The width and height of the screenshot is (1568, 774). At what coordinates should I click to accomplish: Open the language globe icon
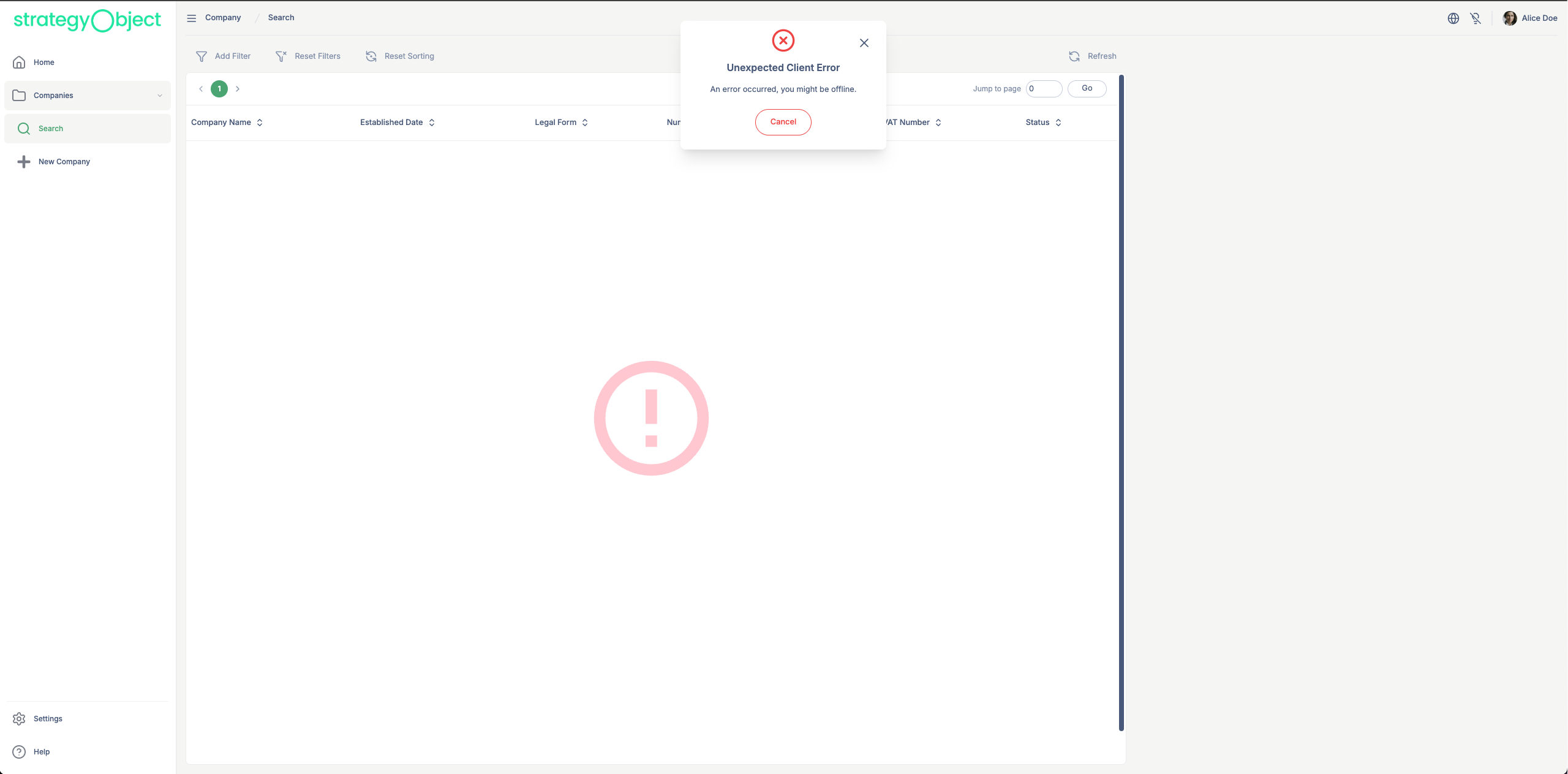point(1453,18)
